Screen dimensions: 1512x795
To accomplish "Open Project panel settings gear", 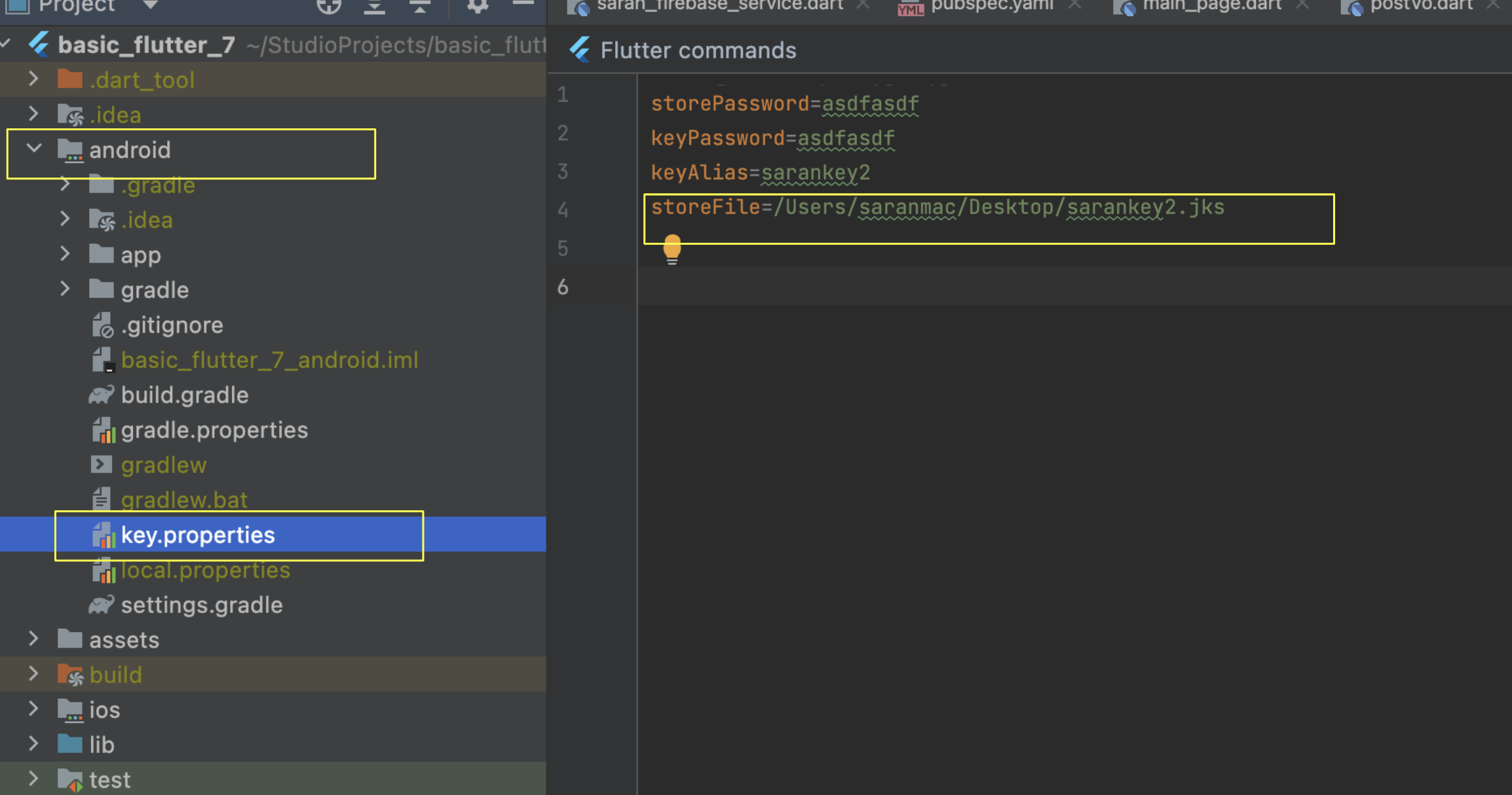I will 477,6.
